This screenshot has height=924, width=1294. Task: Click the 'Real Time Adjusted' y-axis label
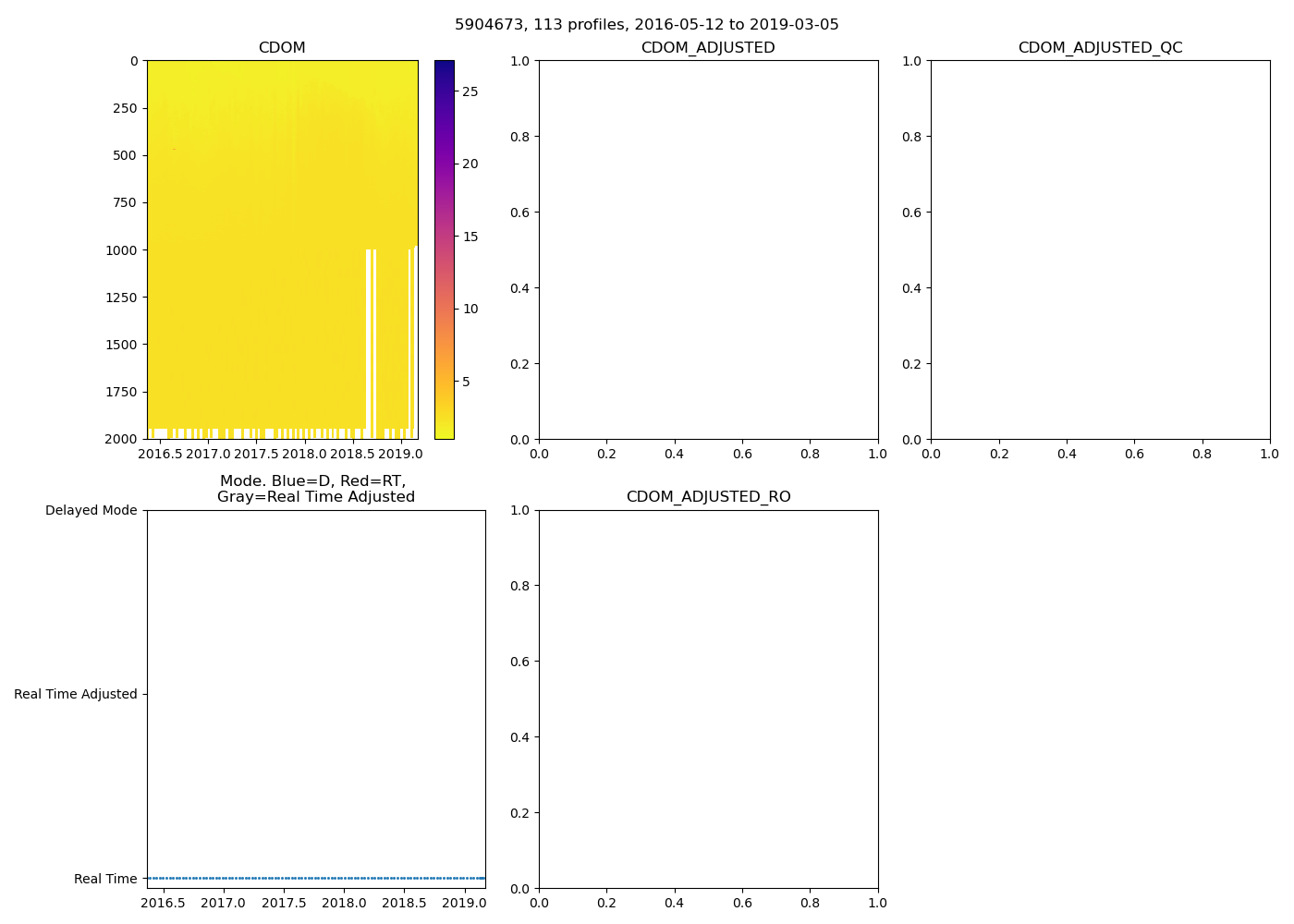tap(75, 694)
